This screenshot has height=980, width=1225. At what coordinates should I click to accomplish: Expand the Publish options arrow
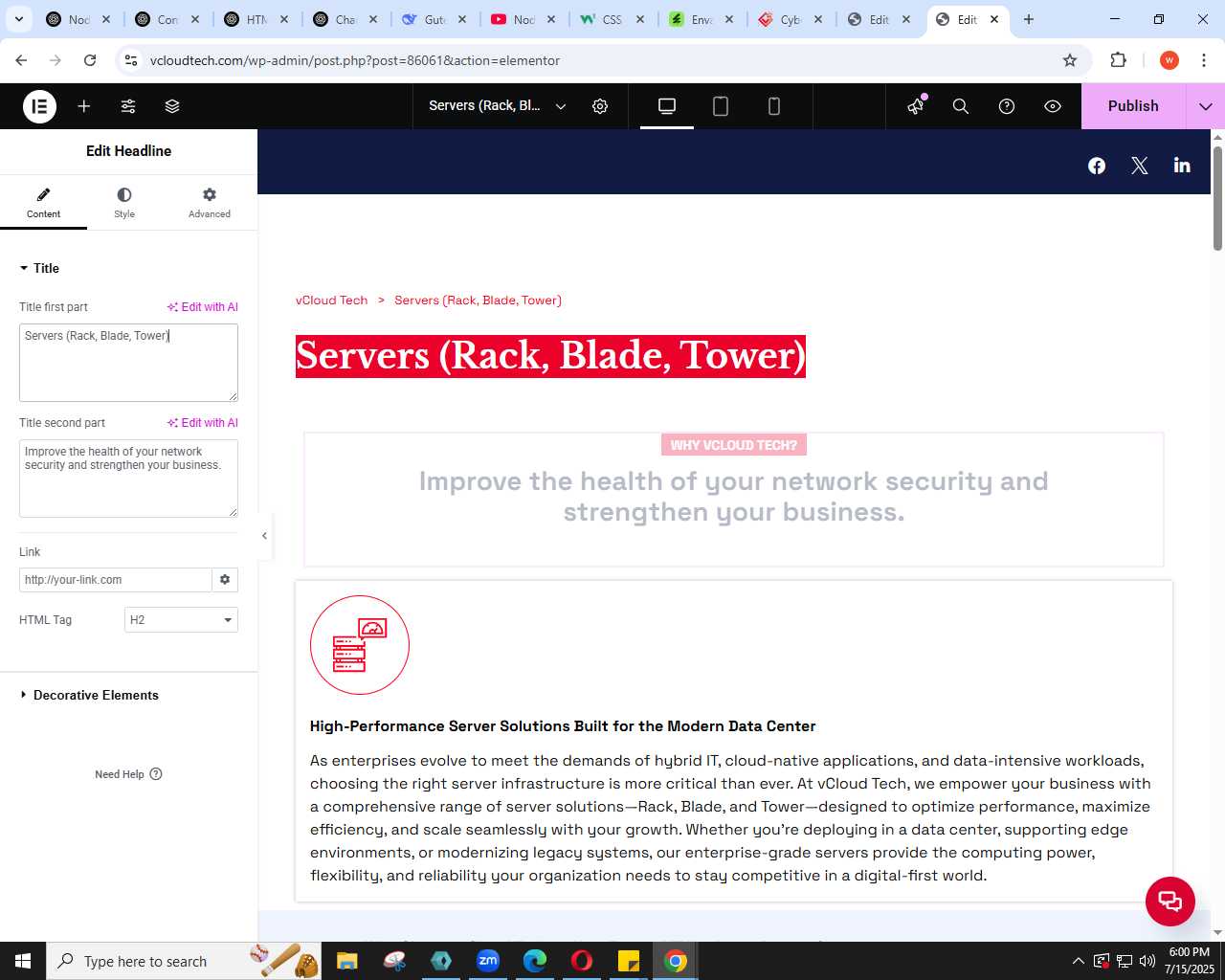[x=1206, y=106]
